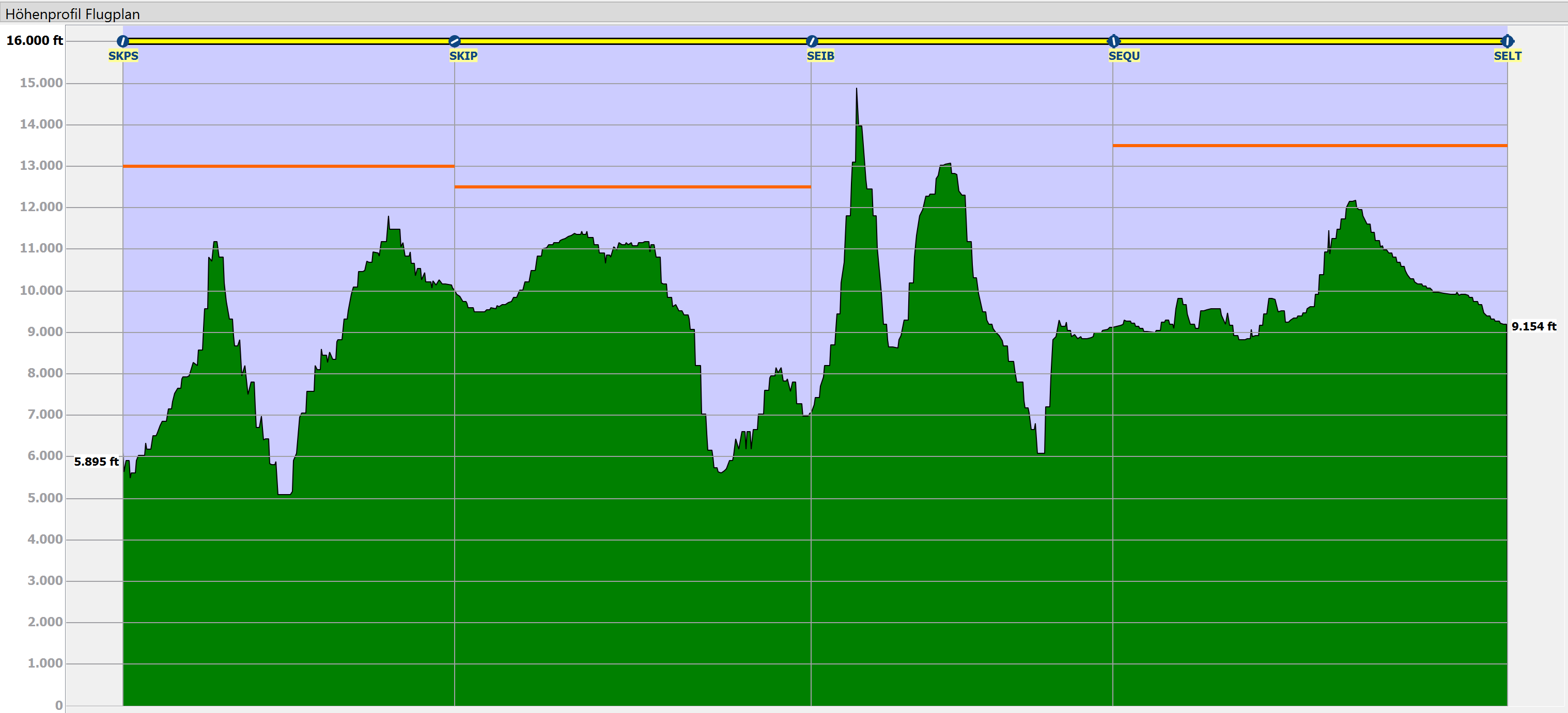Click the 16.000 ft cruise altitude label
The width and height of the screenshot is (1568, 713).
(x=35, y=41)
